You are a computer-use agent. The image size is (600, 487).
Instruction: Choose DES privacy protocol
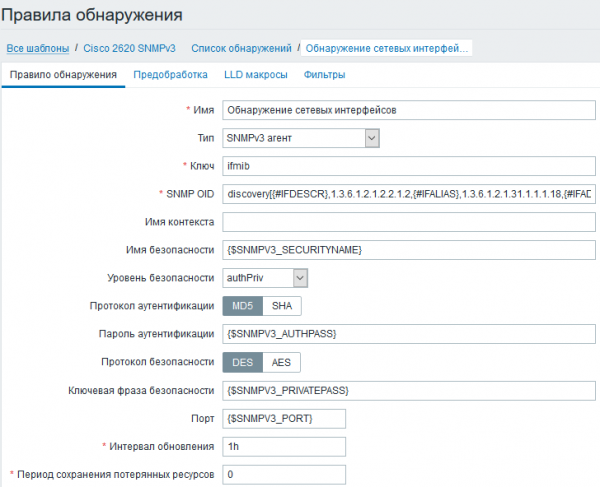[242, 362]
